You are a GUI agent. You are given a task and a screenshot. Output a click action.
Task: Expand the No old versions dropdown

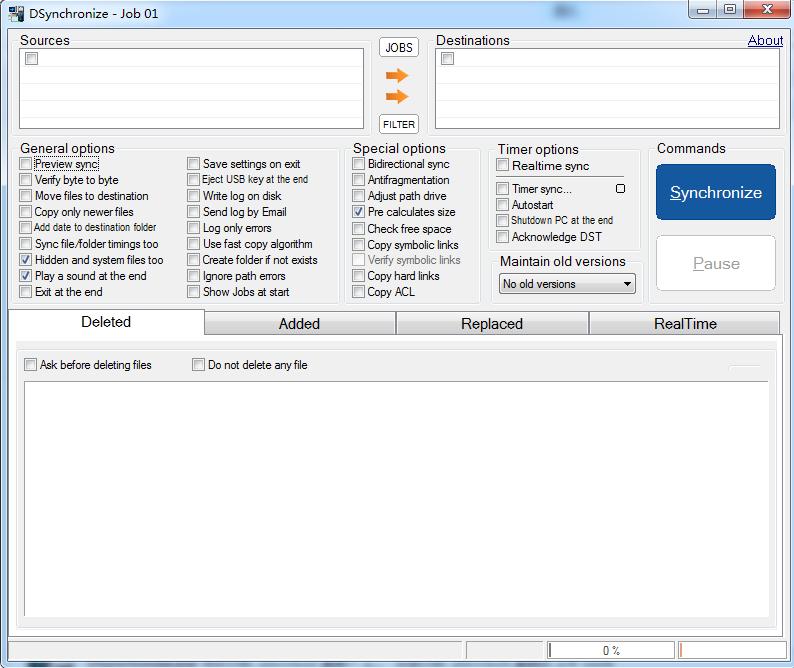pos(568,284)
